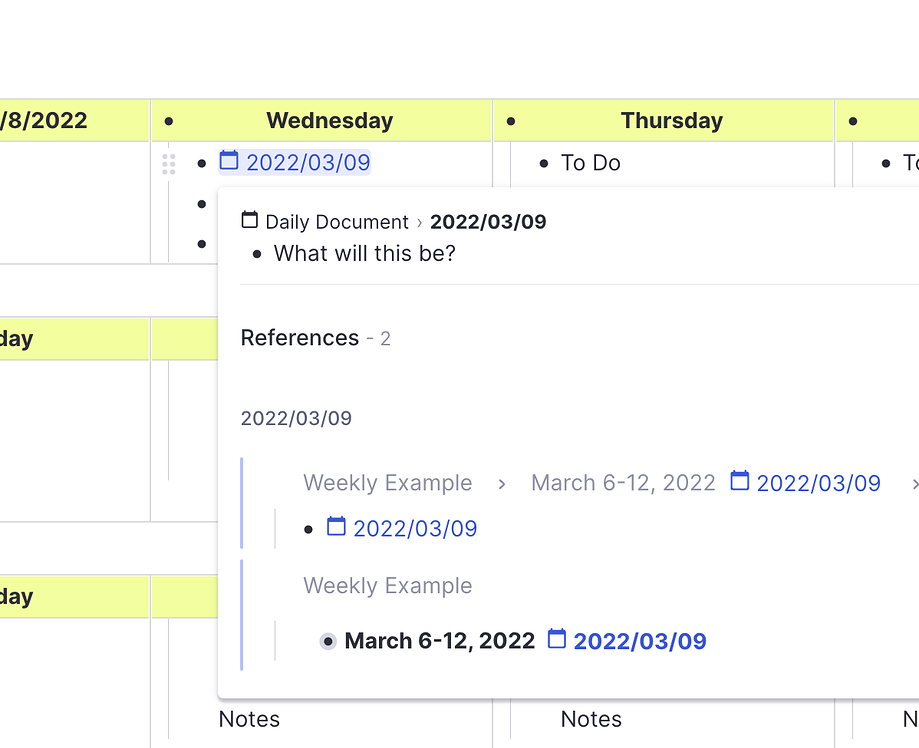Toggle collapse on the nested 2022/03/09 reference bullet
The image size is (919, 748).
(x=309, y=529)
